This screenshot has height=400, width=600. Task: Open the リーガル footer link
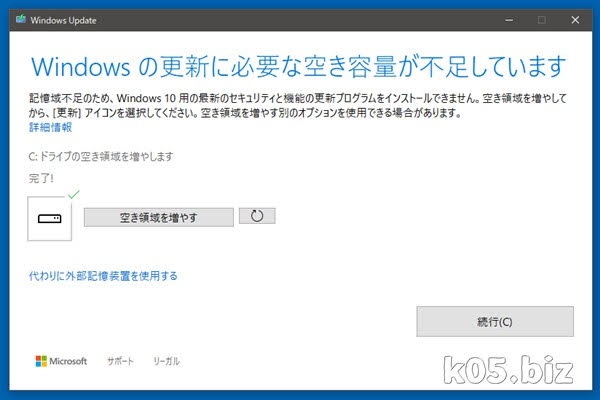coord(166,361)
